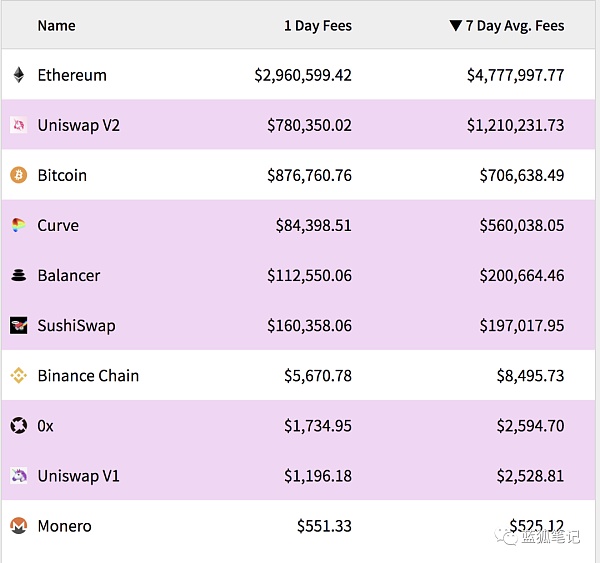Click the Uniswap V1 unicorn icon
Screen dimensions: 600x563
point(18,476)
